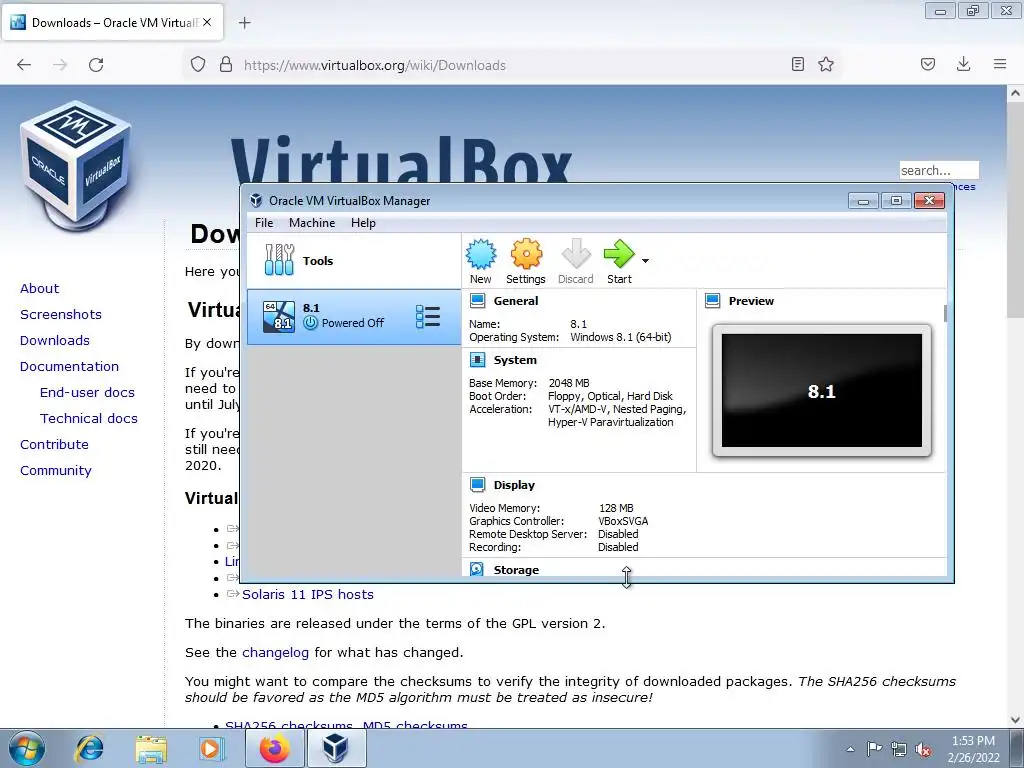Screen dimensions: 1024x768
Task: Click the greyed Discard arrow icon
Action: (x=575, y=254)
